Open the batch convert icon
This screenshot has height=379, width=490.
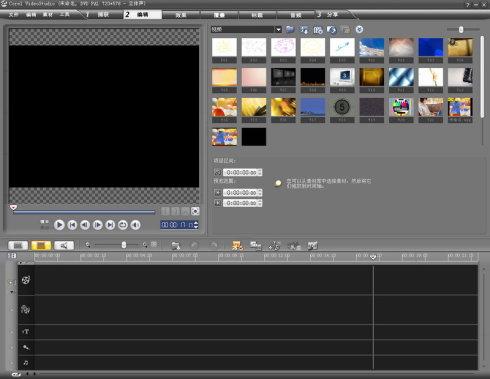(x=256, y=246)
